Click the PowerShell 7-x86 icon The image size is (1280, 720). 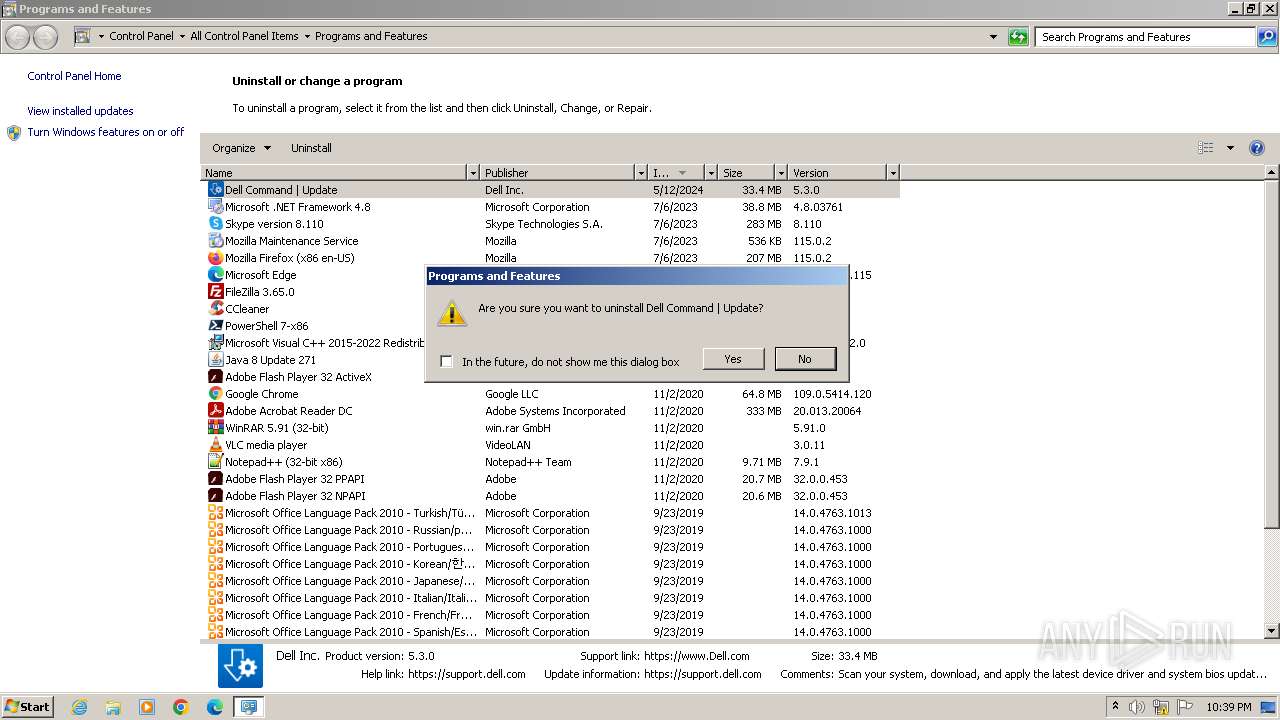point(215,326)
